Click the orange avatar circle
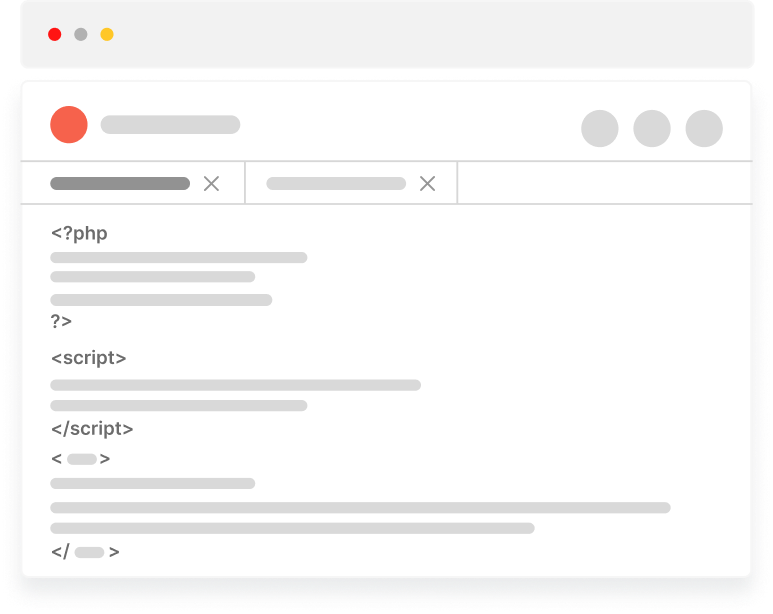The image size is (773, 614). click(x=69, y=125)
